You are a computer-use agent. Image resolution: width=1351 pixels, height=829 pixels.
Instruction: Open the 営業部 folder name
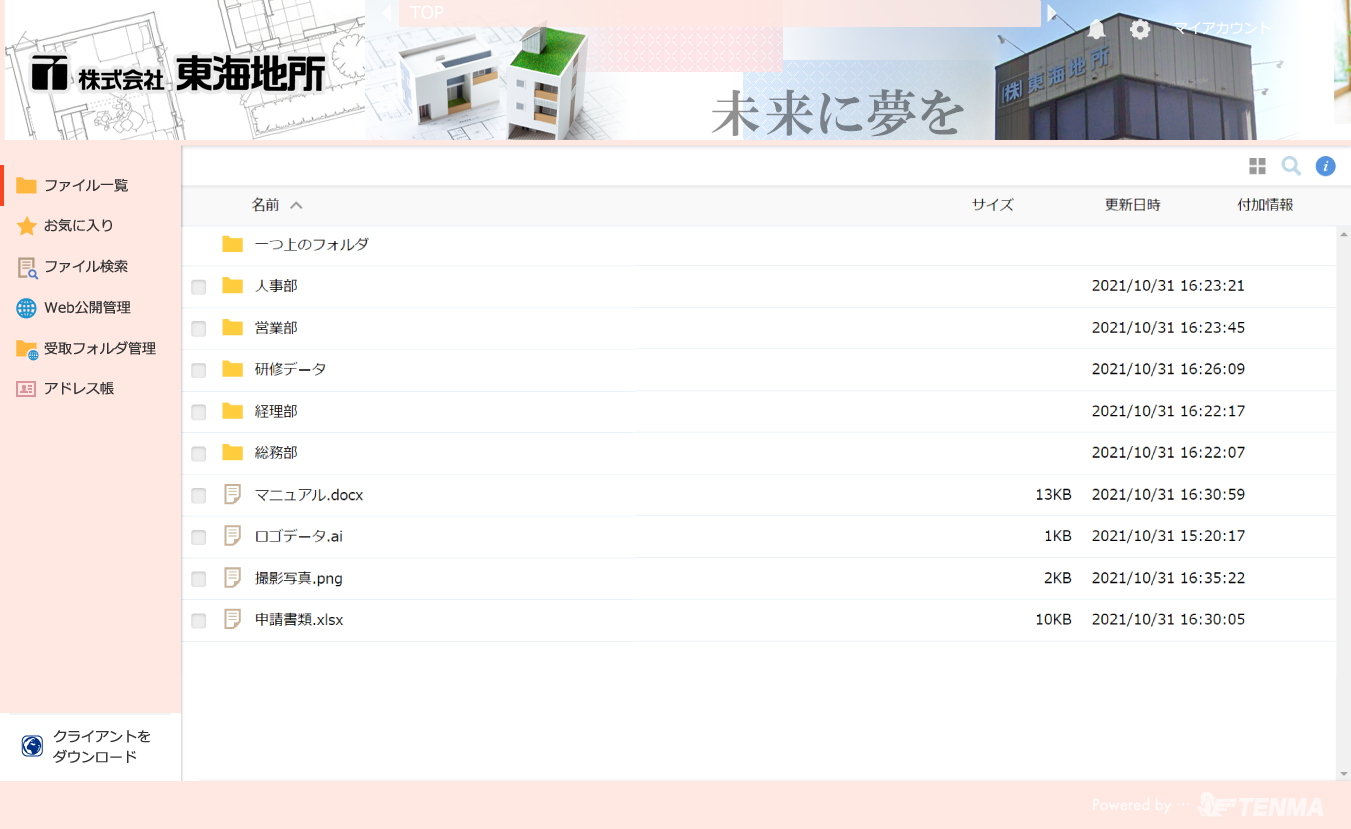pyautogui.click(x=276, y=327)
